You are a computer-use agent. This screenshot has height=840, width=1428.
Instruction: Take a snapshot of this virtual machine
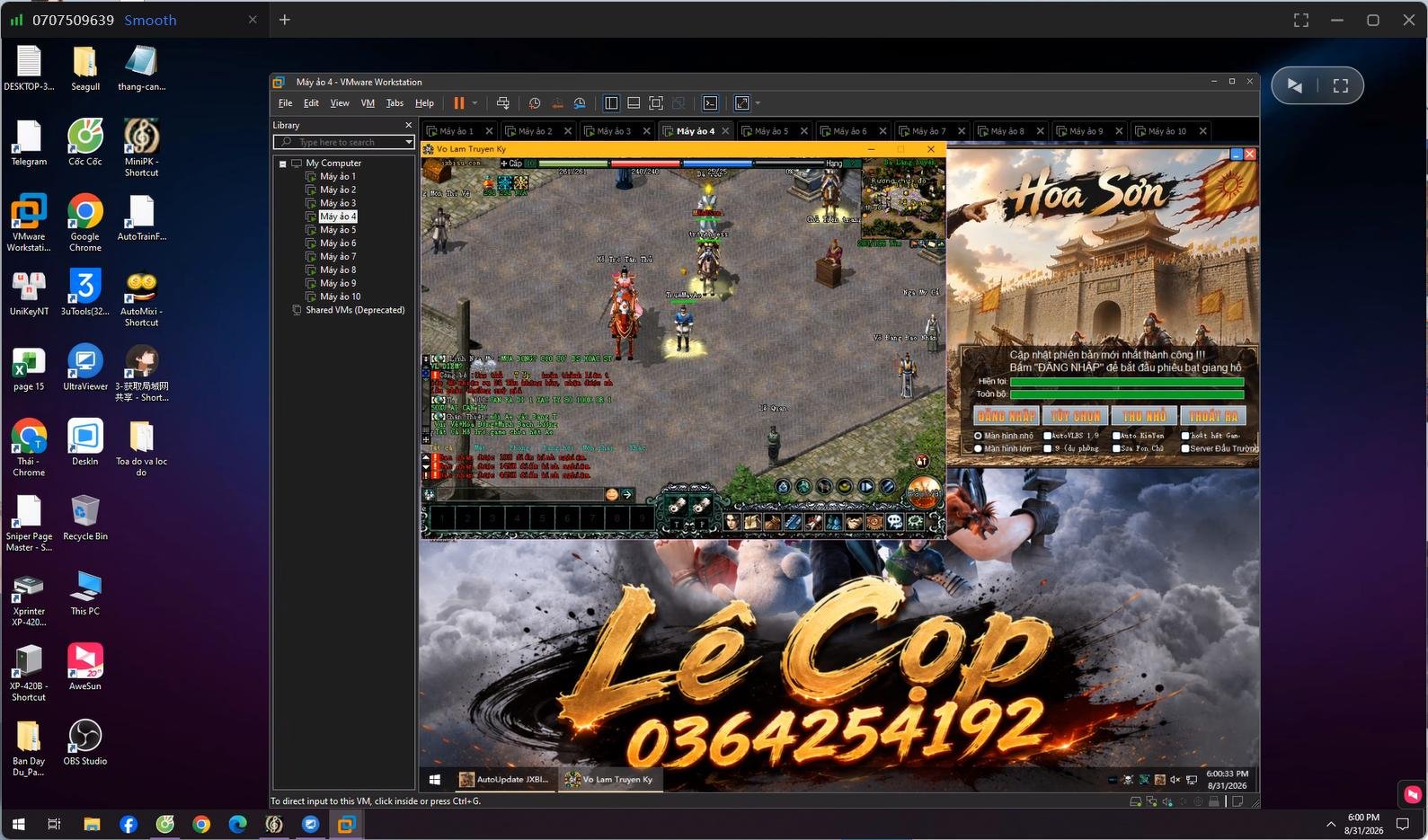pyautogui.click(x=535, y=103)
